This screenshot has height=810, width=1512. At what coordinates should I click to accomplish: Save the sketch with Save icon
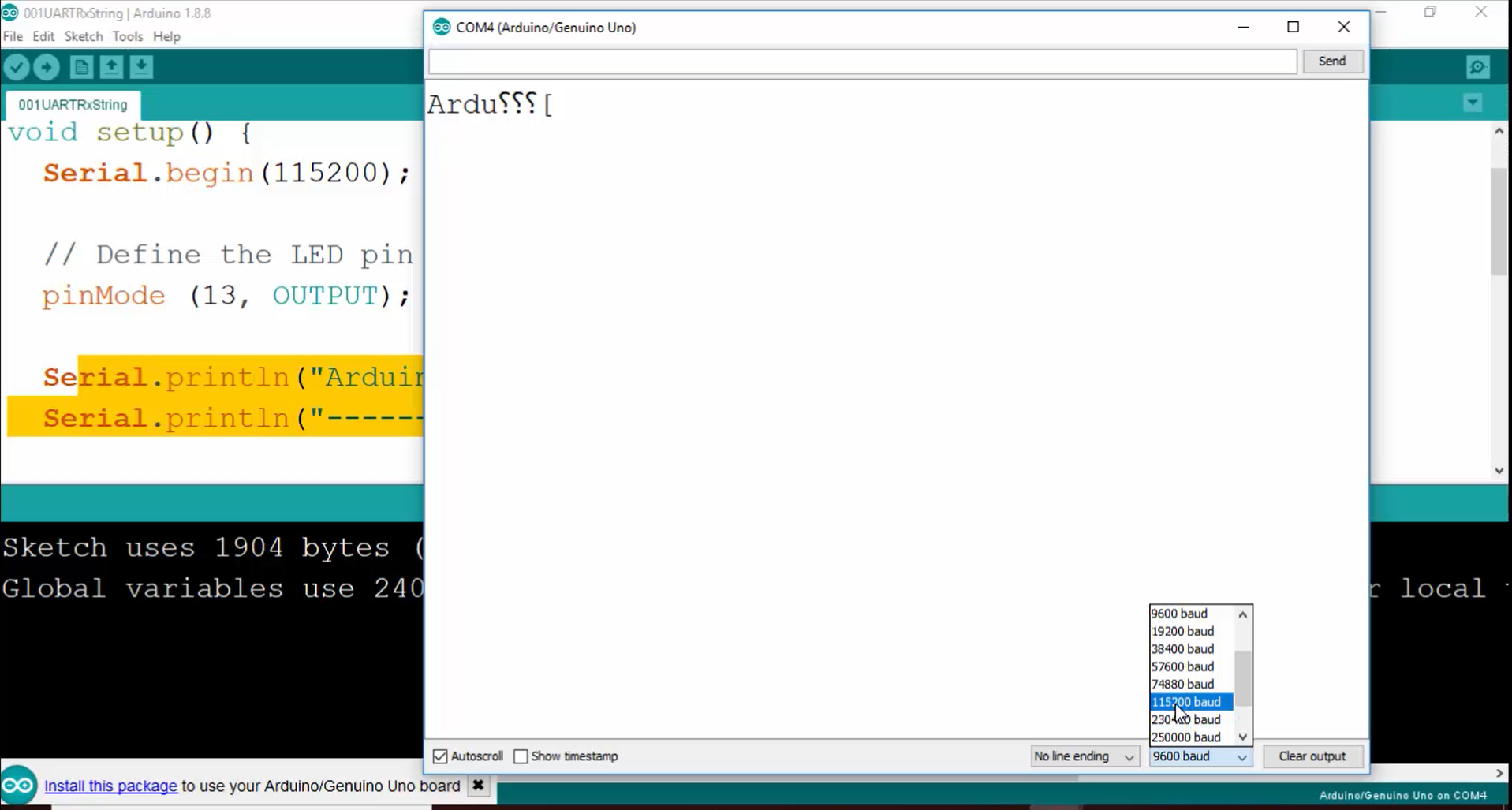click(141, 67)
